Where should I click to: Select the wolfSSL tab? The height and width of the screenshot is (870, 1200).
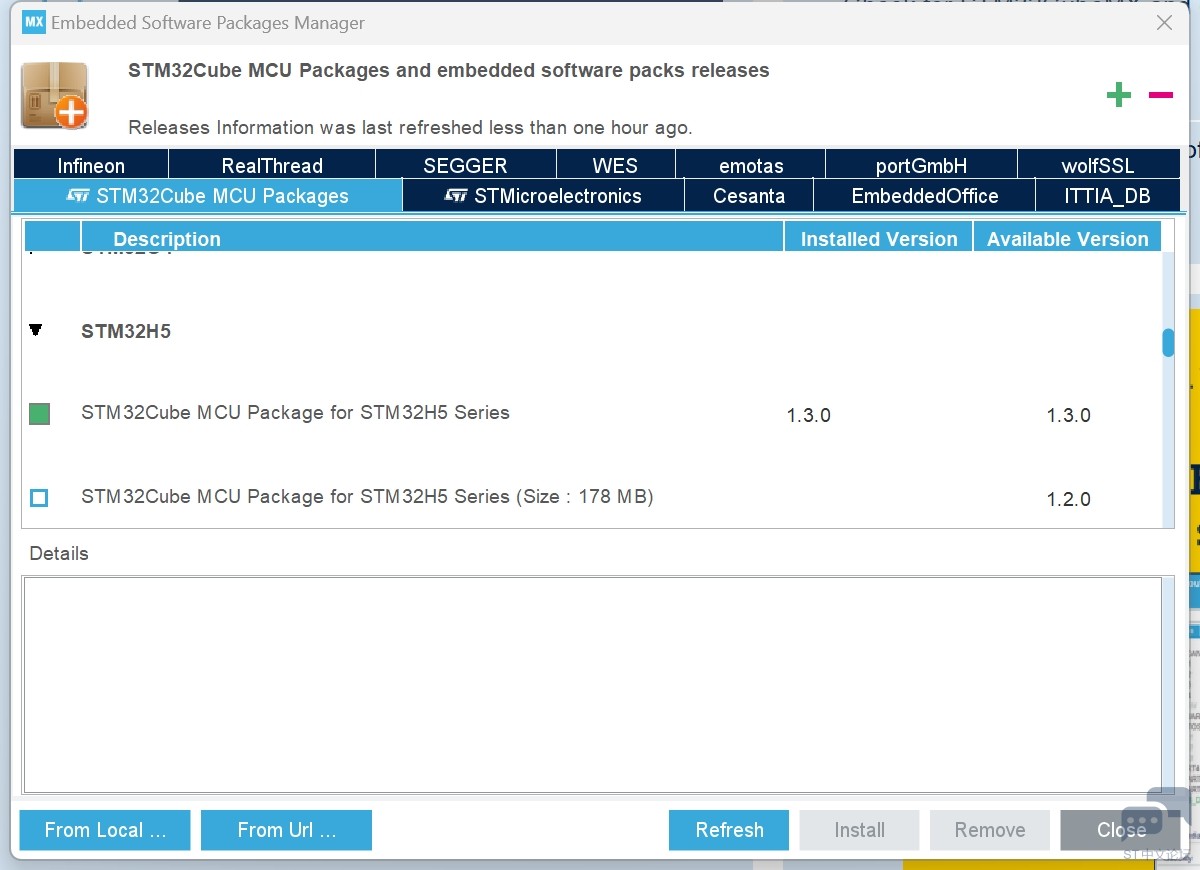(x=1098, y=165)
